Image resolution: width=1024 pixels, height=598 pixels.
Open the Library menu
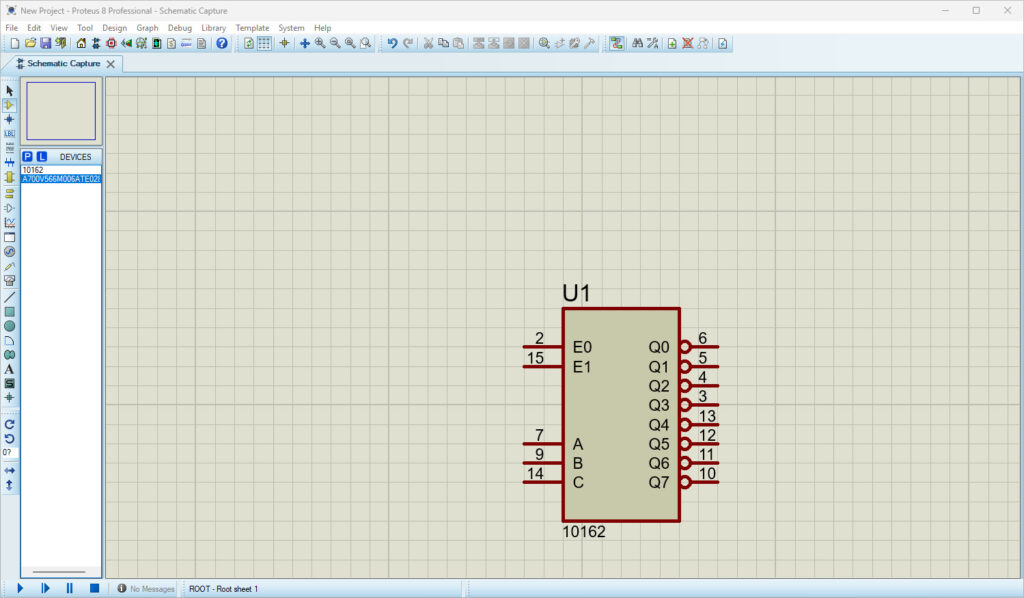point(214,28)
